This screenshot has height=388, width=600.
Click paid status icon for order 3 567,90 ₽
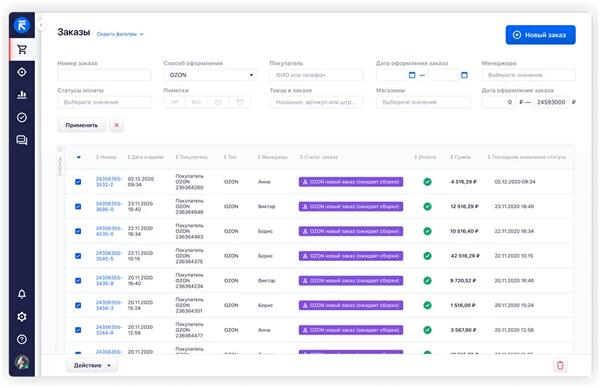coord(427,330)
